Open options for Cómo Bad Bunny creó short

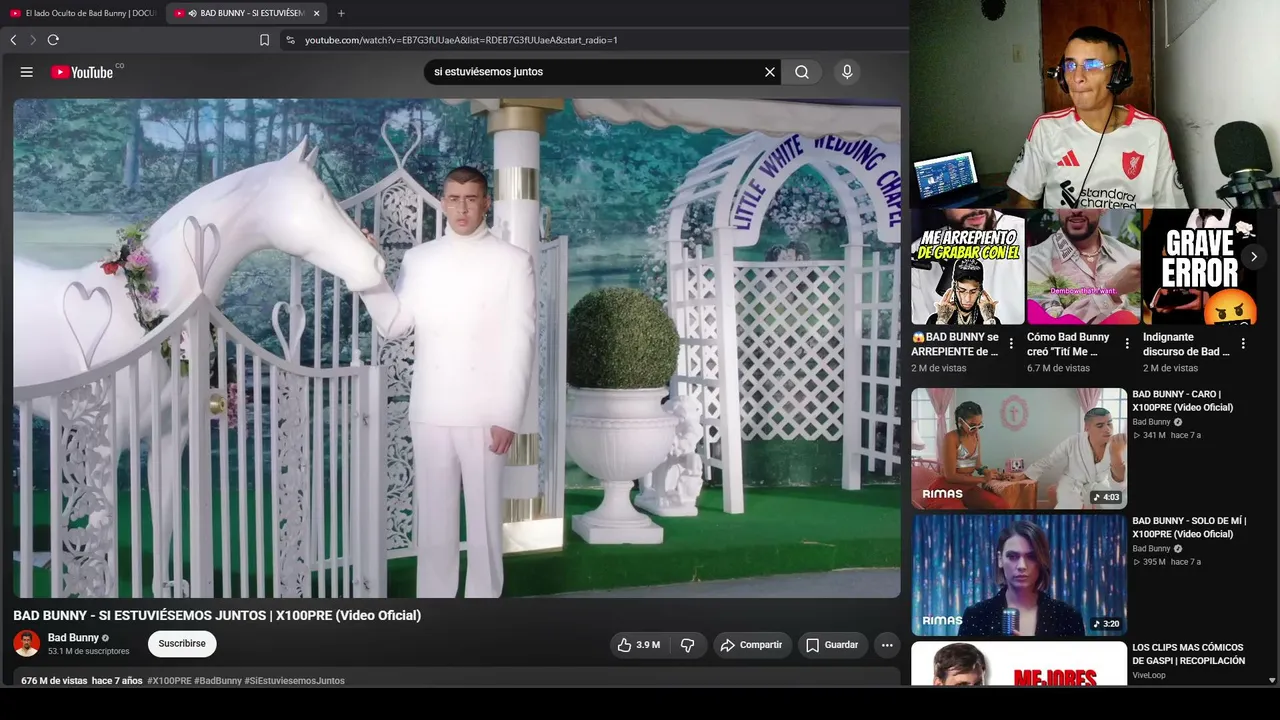pyautogui.click(x=1127, y=344)
